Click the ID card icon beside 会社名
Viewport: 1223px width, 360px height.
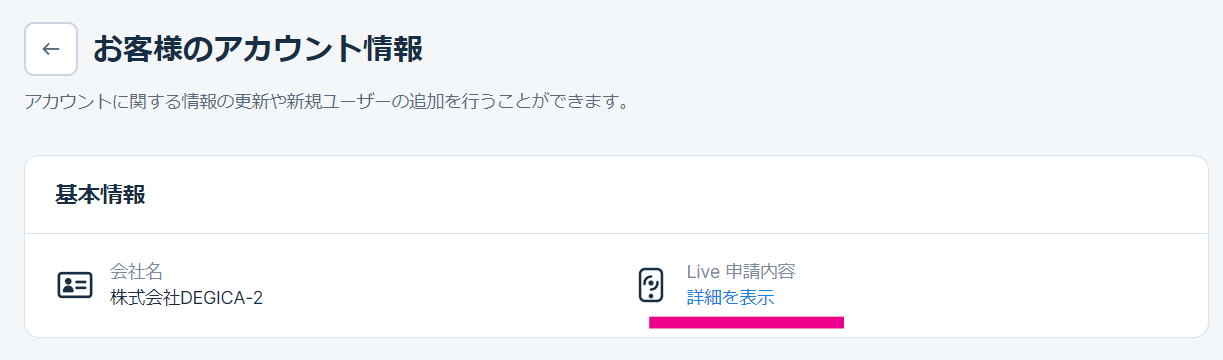75,285
